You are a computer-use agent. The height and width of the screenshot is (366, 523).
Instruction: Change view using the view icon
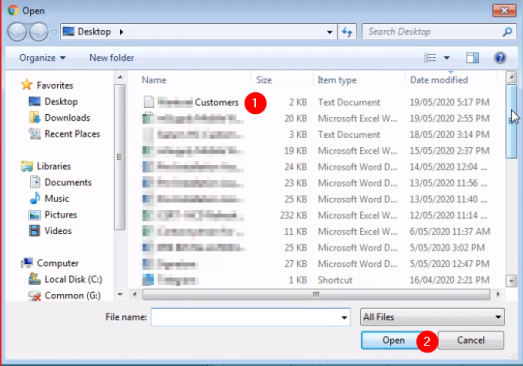point(430,58)
